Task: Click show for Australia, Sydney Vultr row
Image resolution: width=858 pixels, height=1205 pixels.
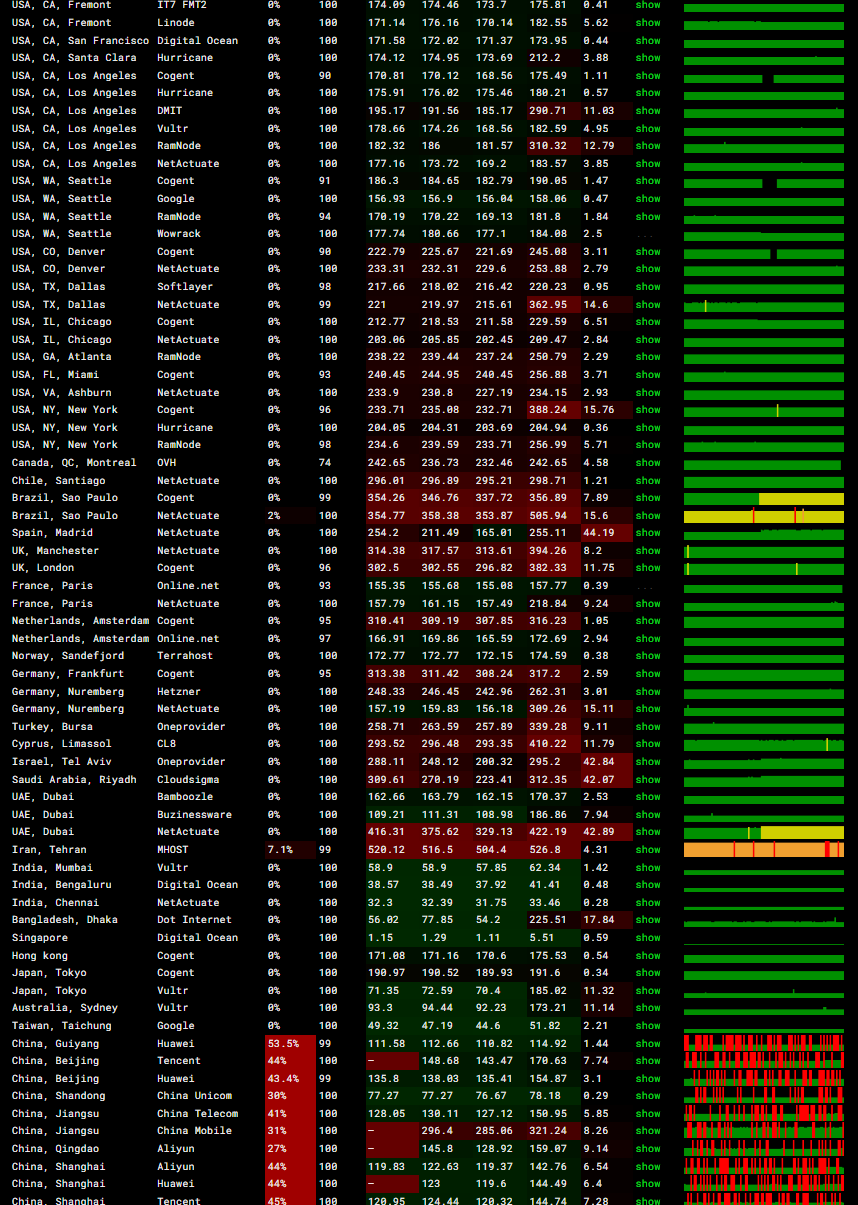Action: tap(648, 1008)
